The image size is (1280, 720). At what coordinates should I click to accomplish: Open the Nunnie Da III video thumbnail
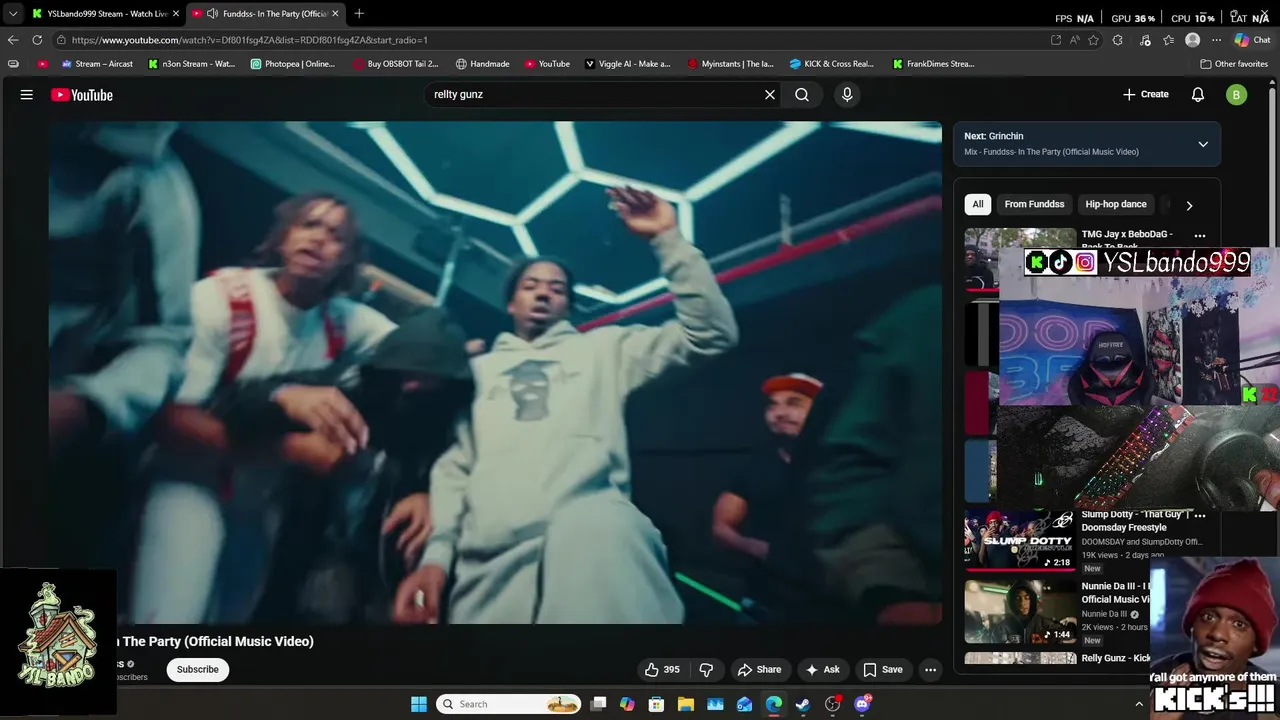coord(1020,612)
